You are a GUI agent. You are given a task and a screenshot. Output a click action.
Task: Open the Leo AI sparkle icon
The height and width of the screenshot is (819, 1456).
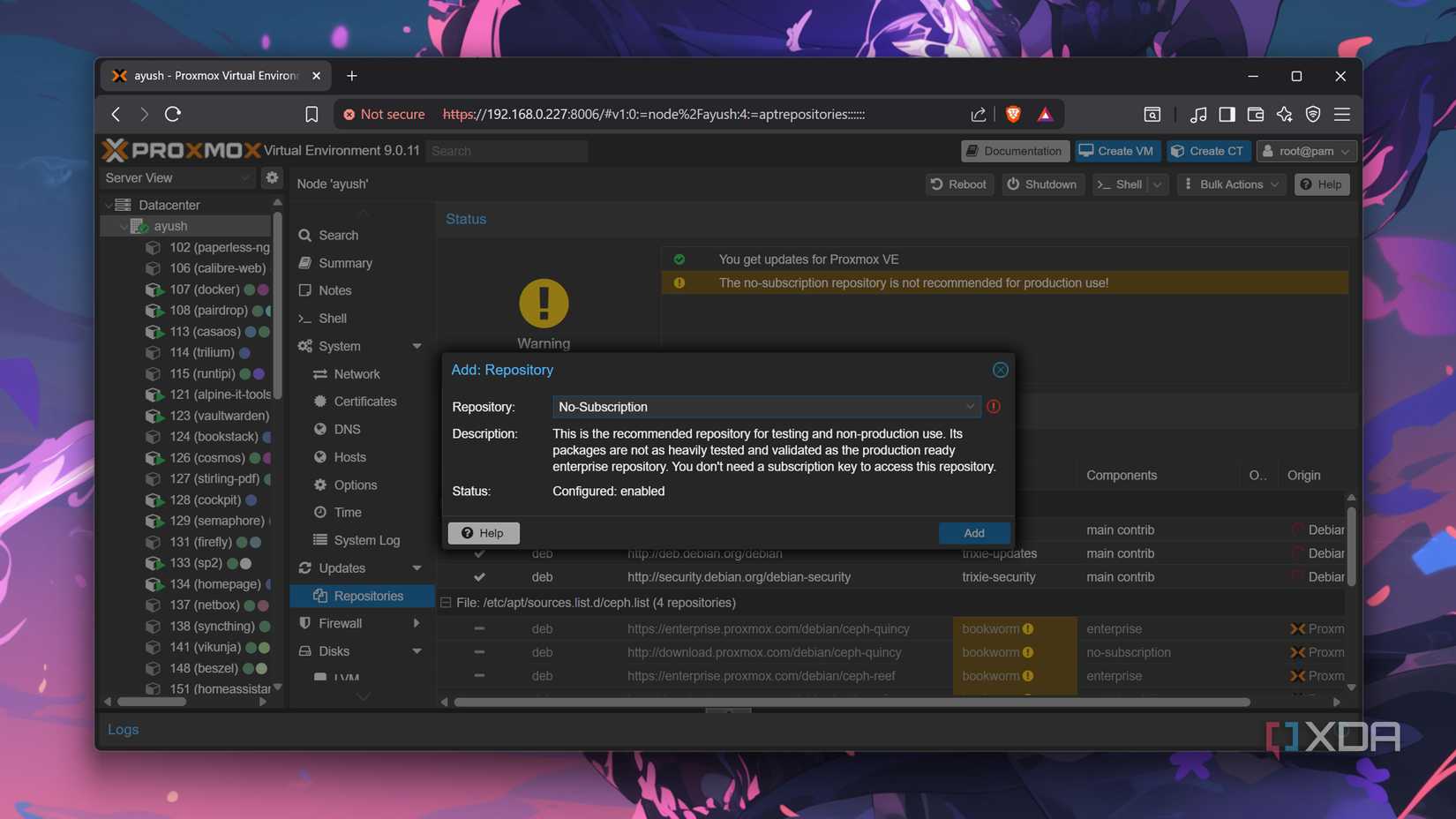1284,114
